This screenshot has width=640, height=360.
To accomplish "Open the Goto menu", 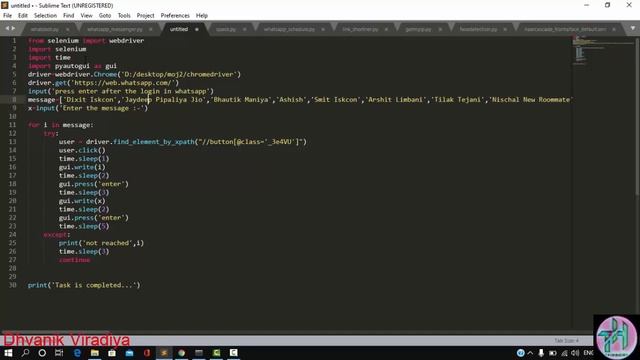I will (x=105, y=16).
